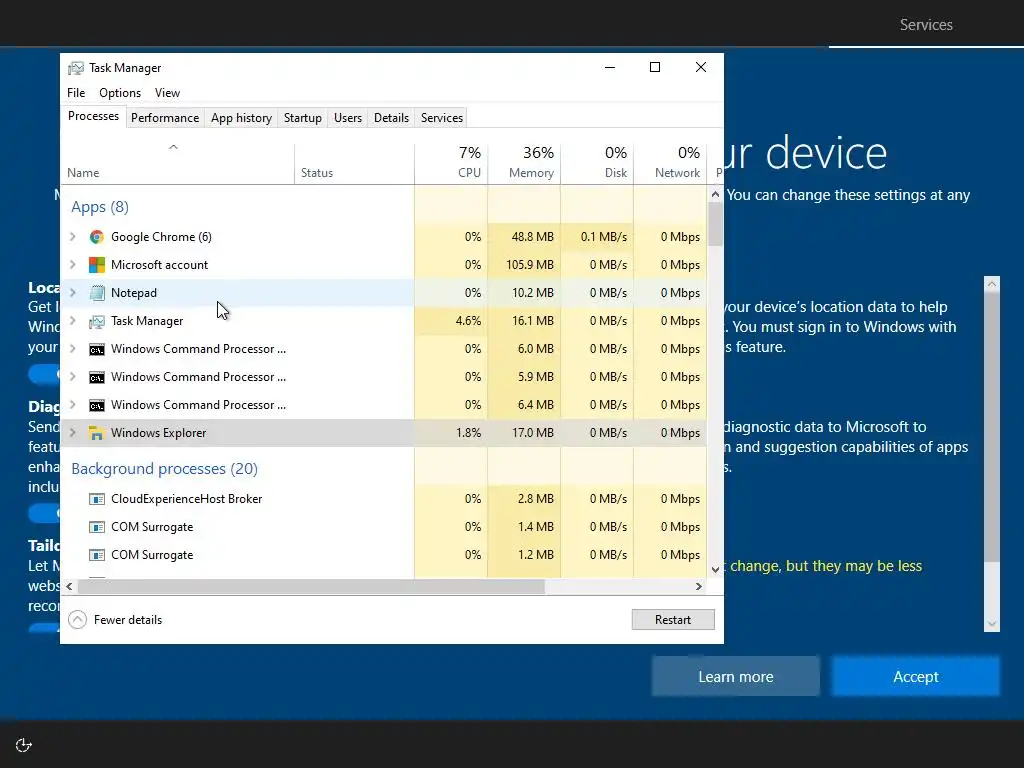Click Fewer details text link
The width and height of the screenshot is (1024, 768).
[128, 620]
